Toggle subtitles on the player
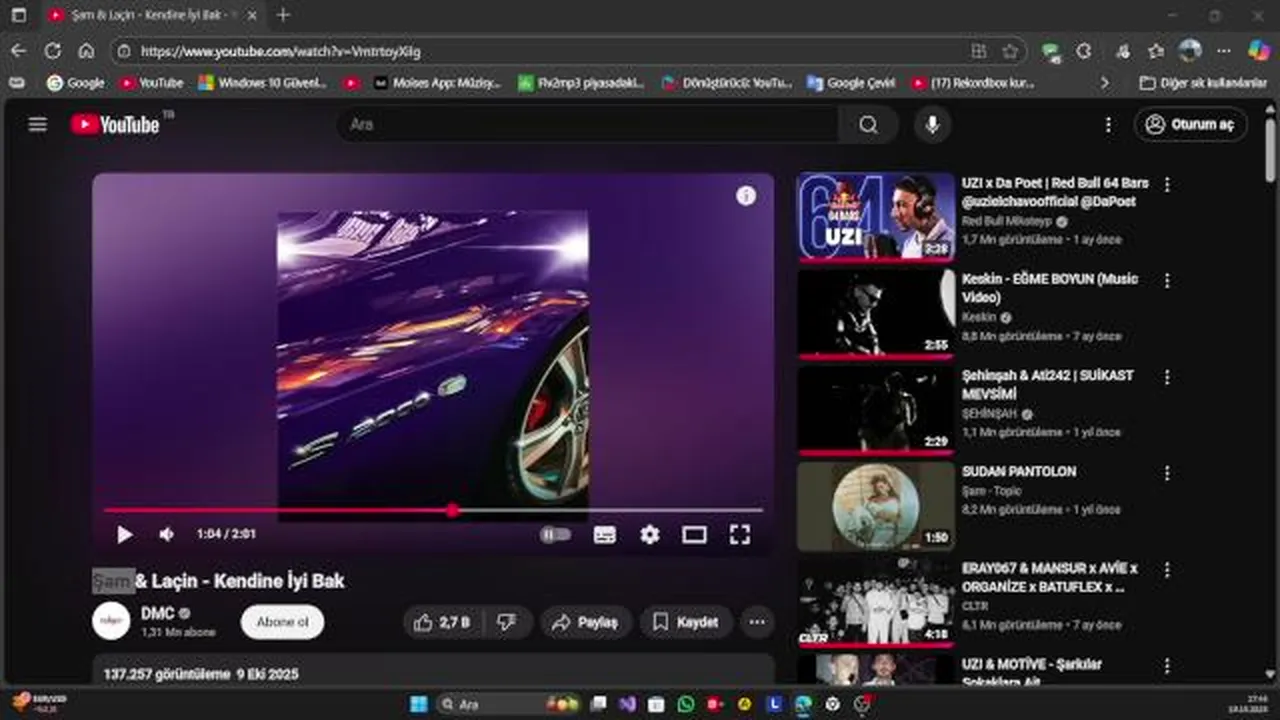The width and height of the screenshot is (1280, 720). pyautogui.click(x=605, y=535)
